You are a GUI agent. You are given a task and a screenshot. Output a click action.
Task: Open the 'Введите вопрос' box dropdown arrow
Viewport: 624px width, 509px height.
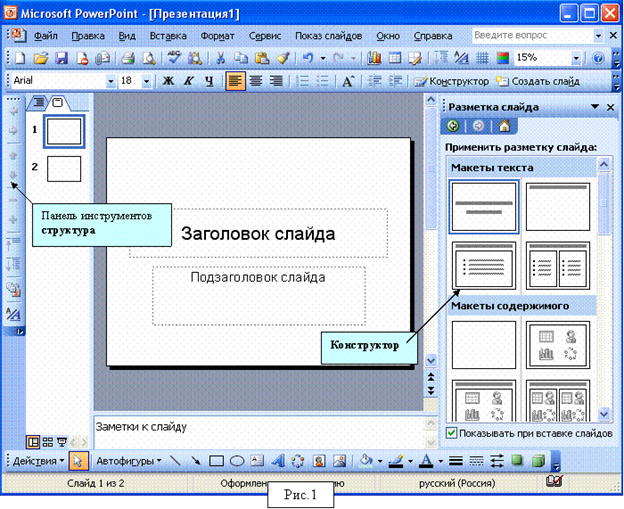pos(598,36)
